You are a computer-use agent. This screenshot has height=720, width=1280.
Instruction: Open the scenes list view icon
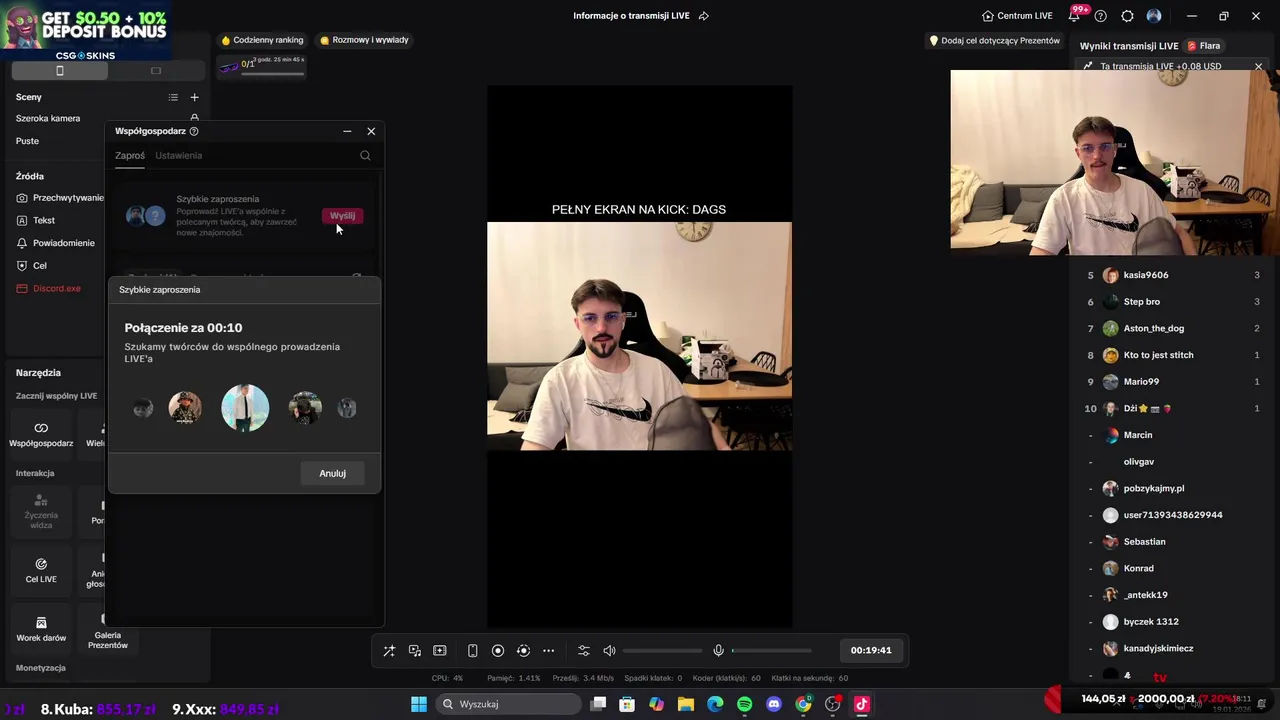(x=173, y=97)
